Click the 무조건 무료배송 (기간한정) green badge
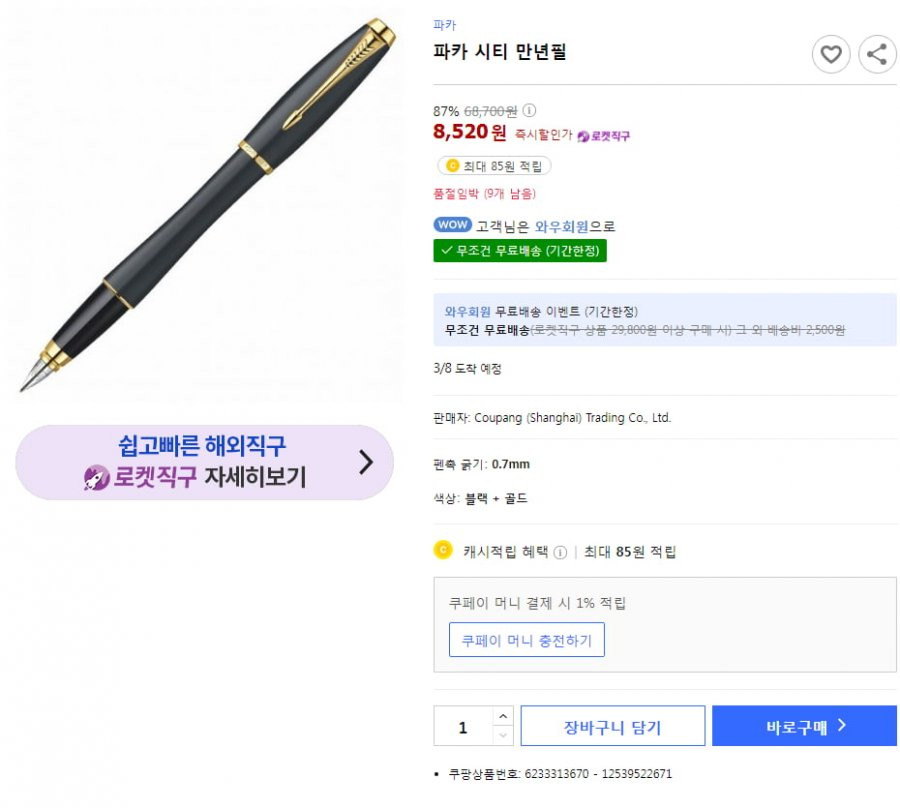Image resolution: width=900 pixels, height=808 pixels. tap(519, 251)
